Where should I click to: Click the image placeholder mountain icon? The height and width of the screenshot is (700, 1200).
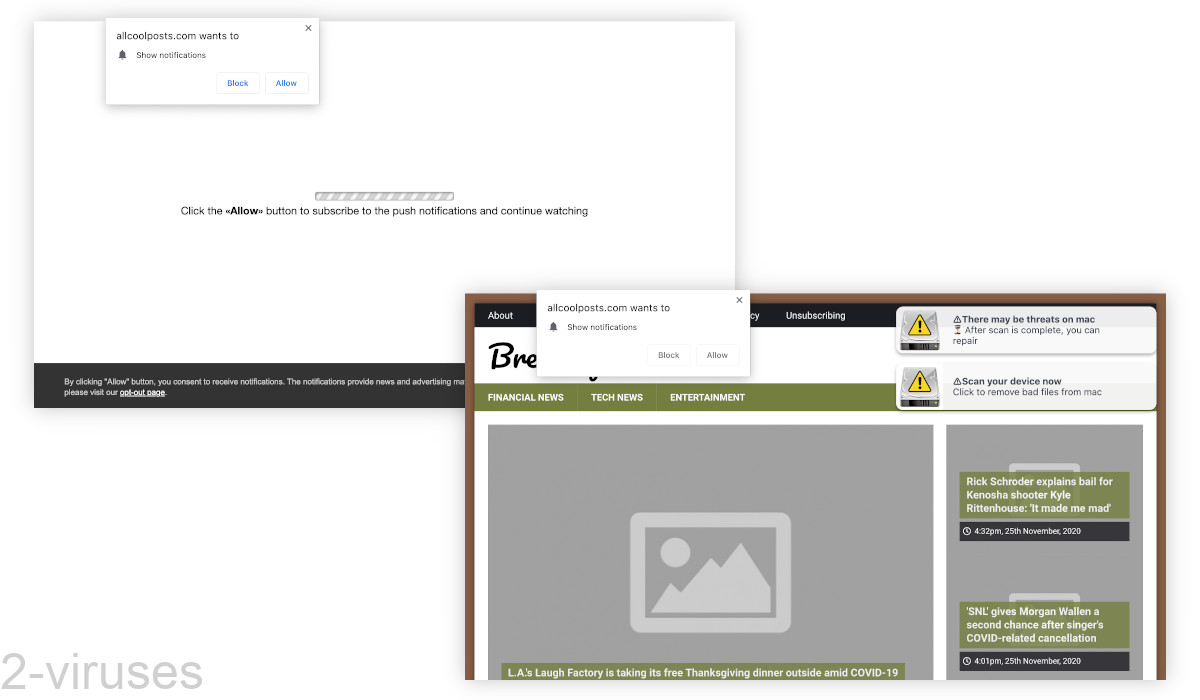pos(710,573)
